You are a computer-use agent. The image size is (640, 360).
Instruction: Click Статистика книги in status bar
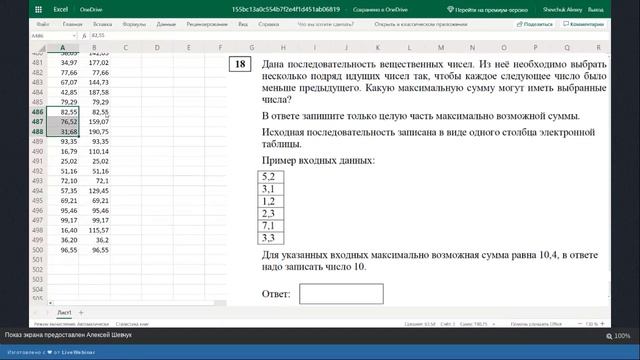pyautogui.click(x=132, y=324)
